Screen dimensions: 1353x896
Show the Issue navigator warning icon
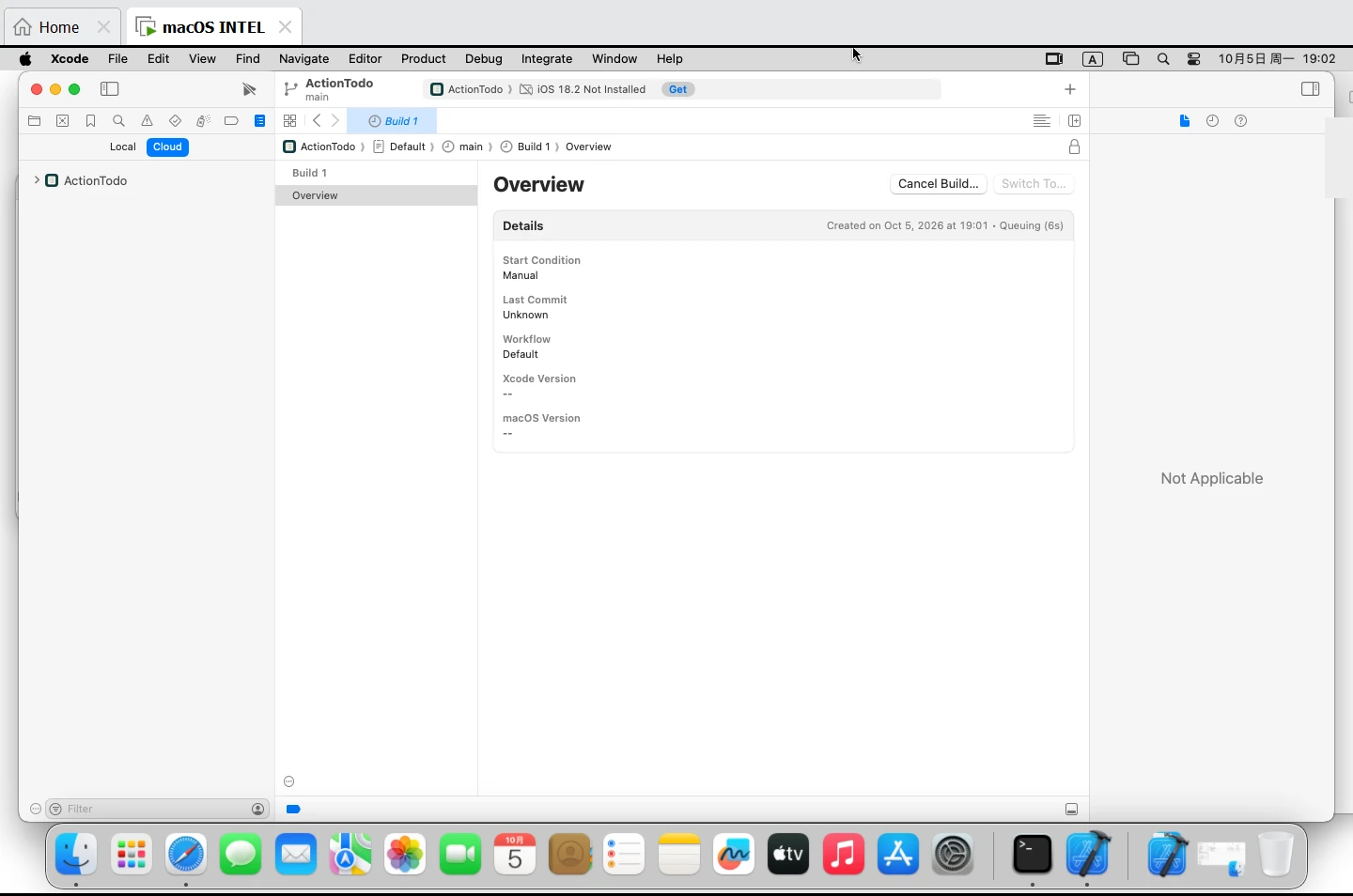148,121
